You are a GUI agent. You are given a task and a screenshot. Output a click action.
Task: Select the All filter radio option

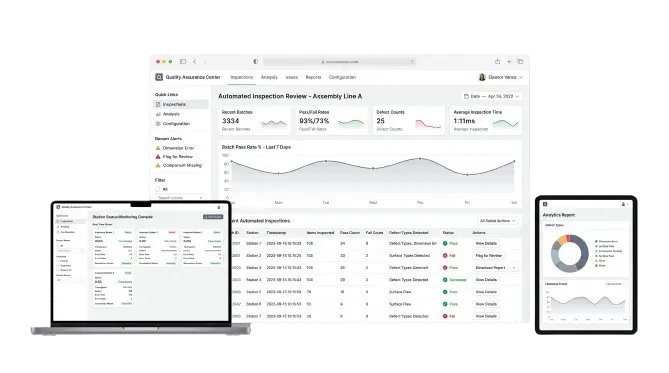[157, 189]
